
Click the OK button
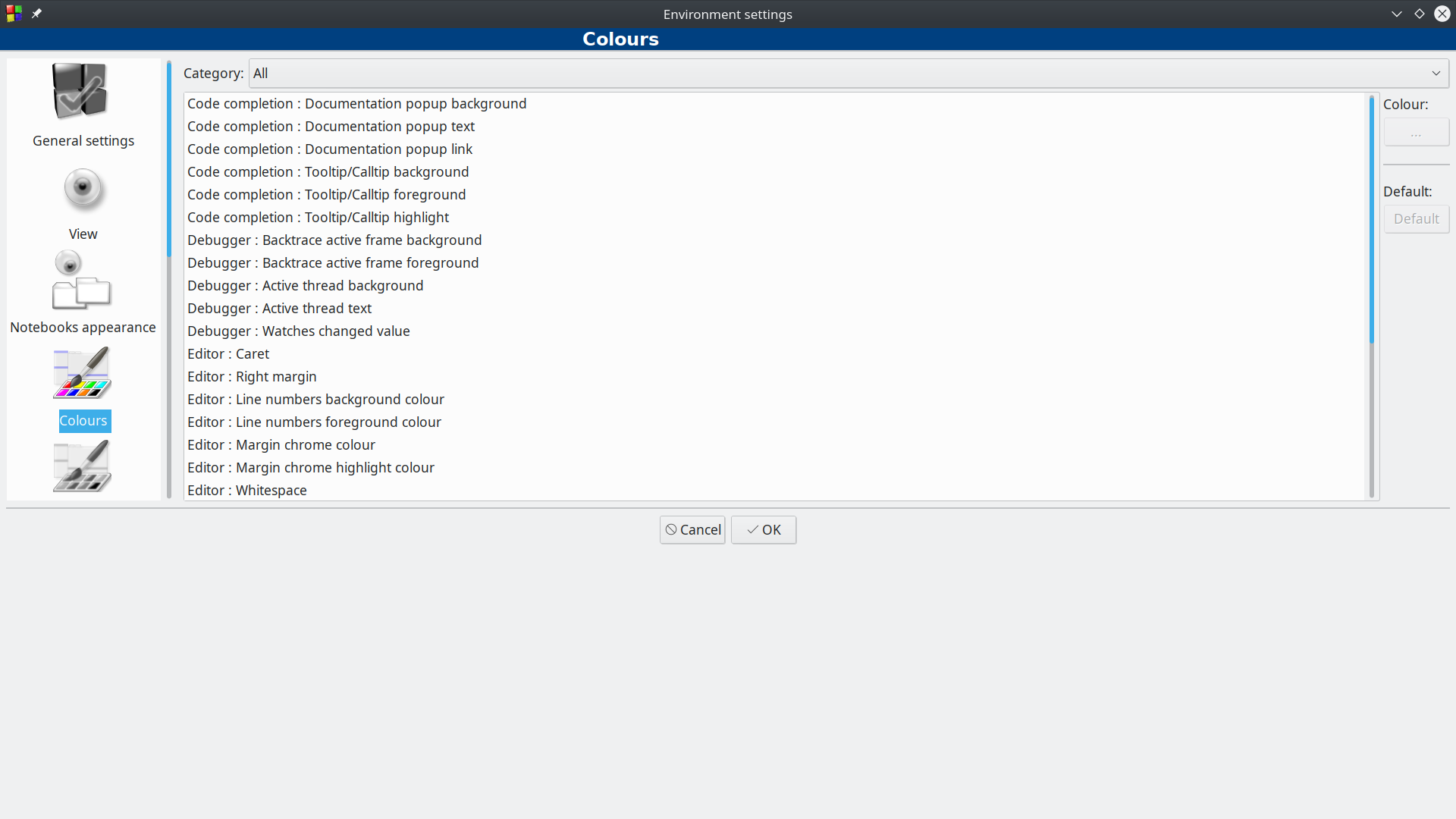[764, 530]
